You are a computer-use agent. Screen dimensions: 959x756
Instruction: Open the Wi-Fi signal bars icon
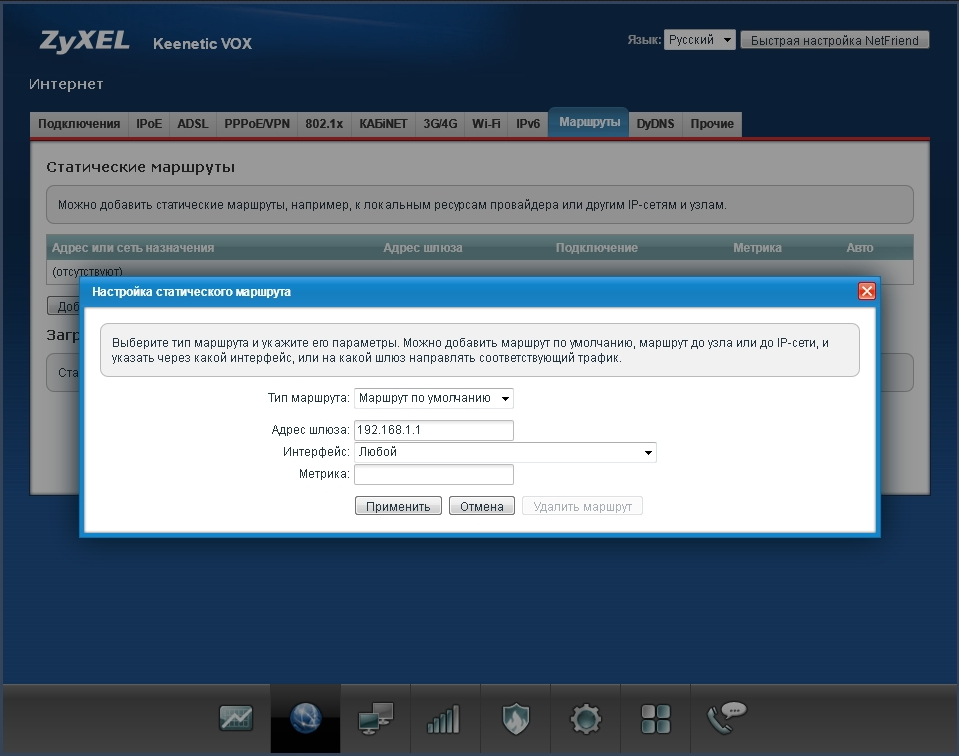coord(444,718)
